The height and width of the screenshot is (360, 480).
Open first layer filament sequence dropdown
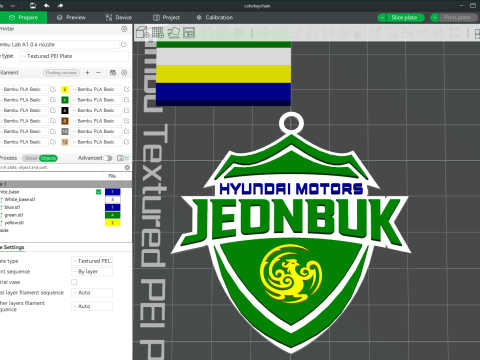pyautogui.click(x=92, y=293)
